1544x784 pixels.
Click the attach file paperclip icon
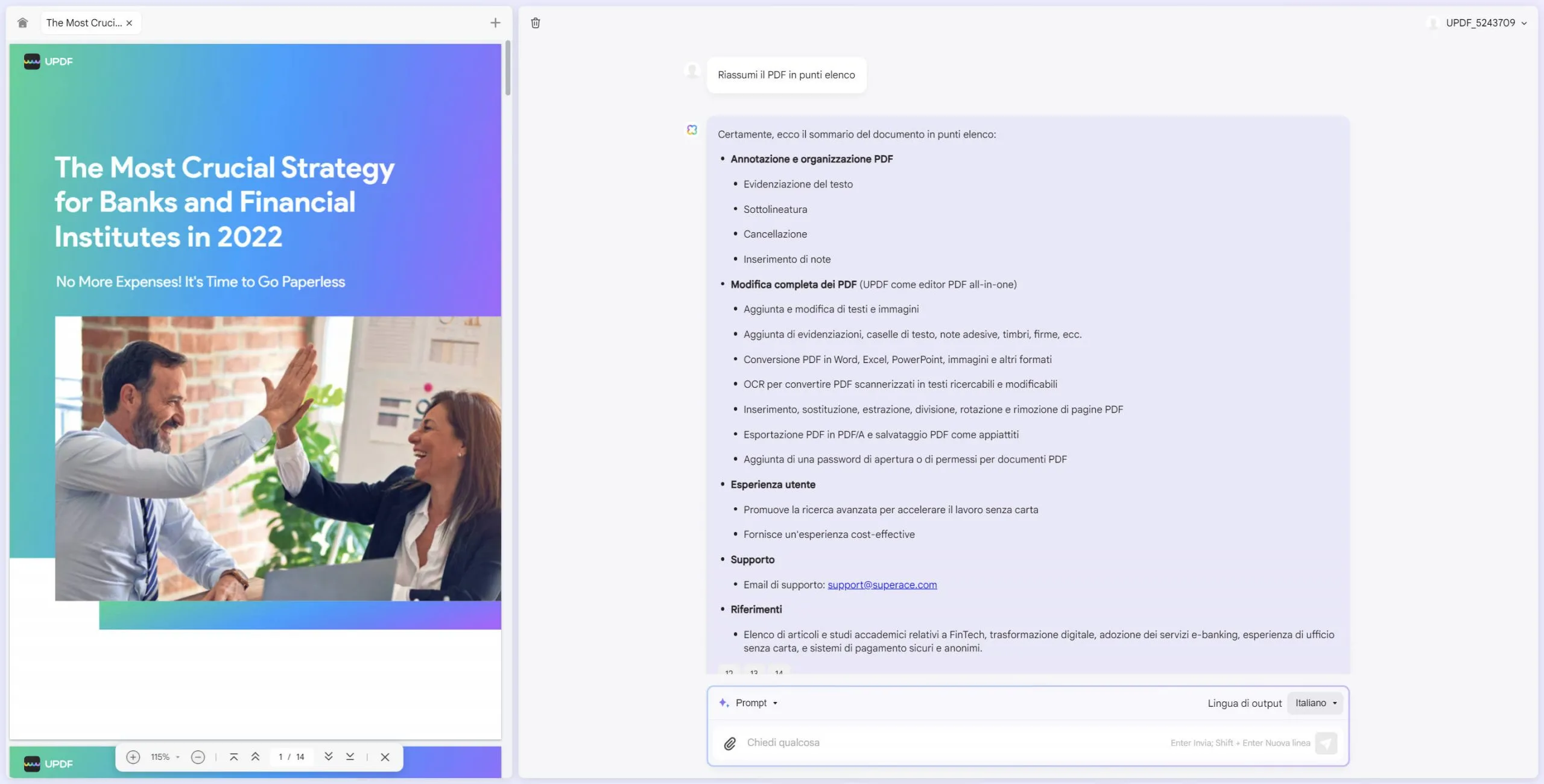click(730, 743)
